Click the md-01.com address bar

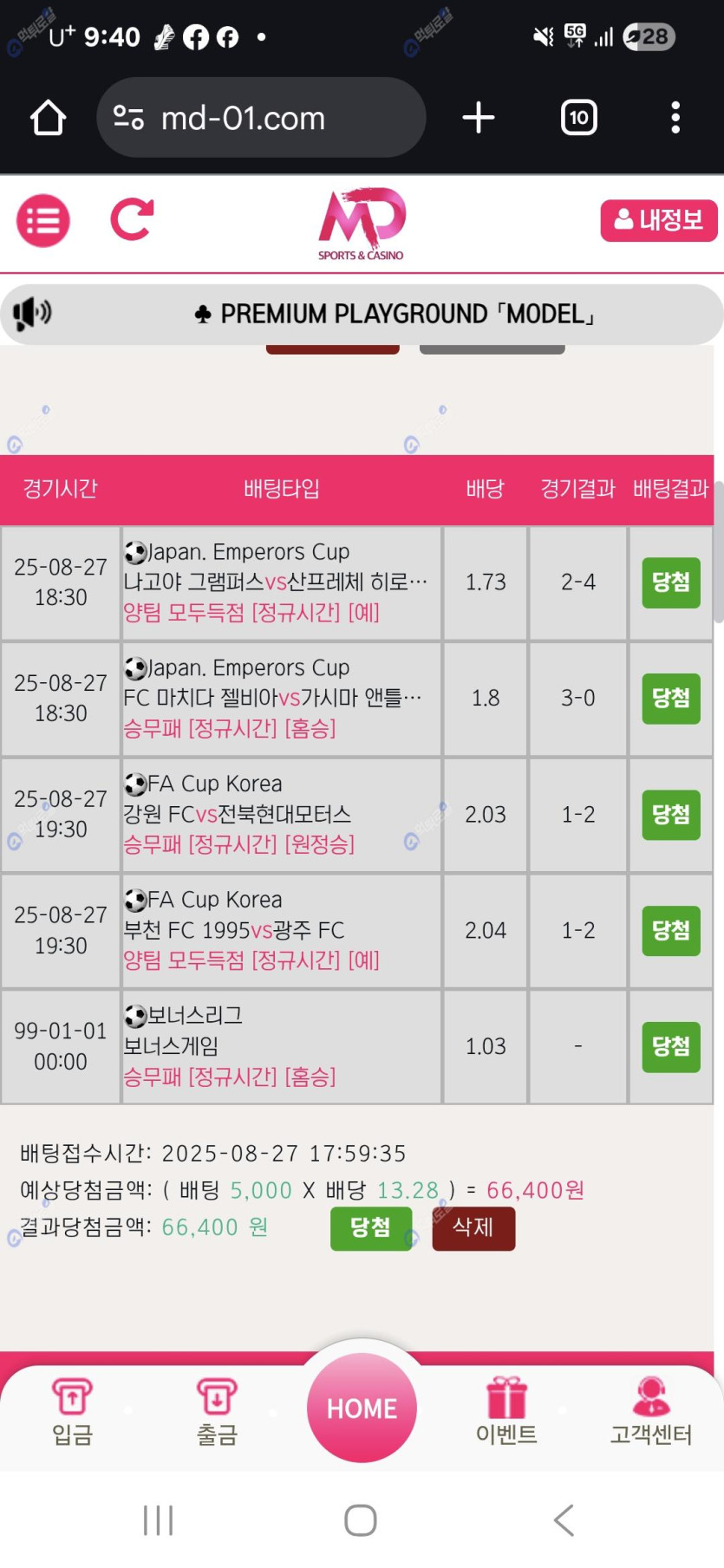point(260,118)
